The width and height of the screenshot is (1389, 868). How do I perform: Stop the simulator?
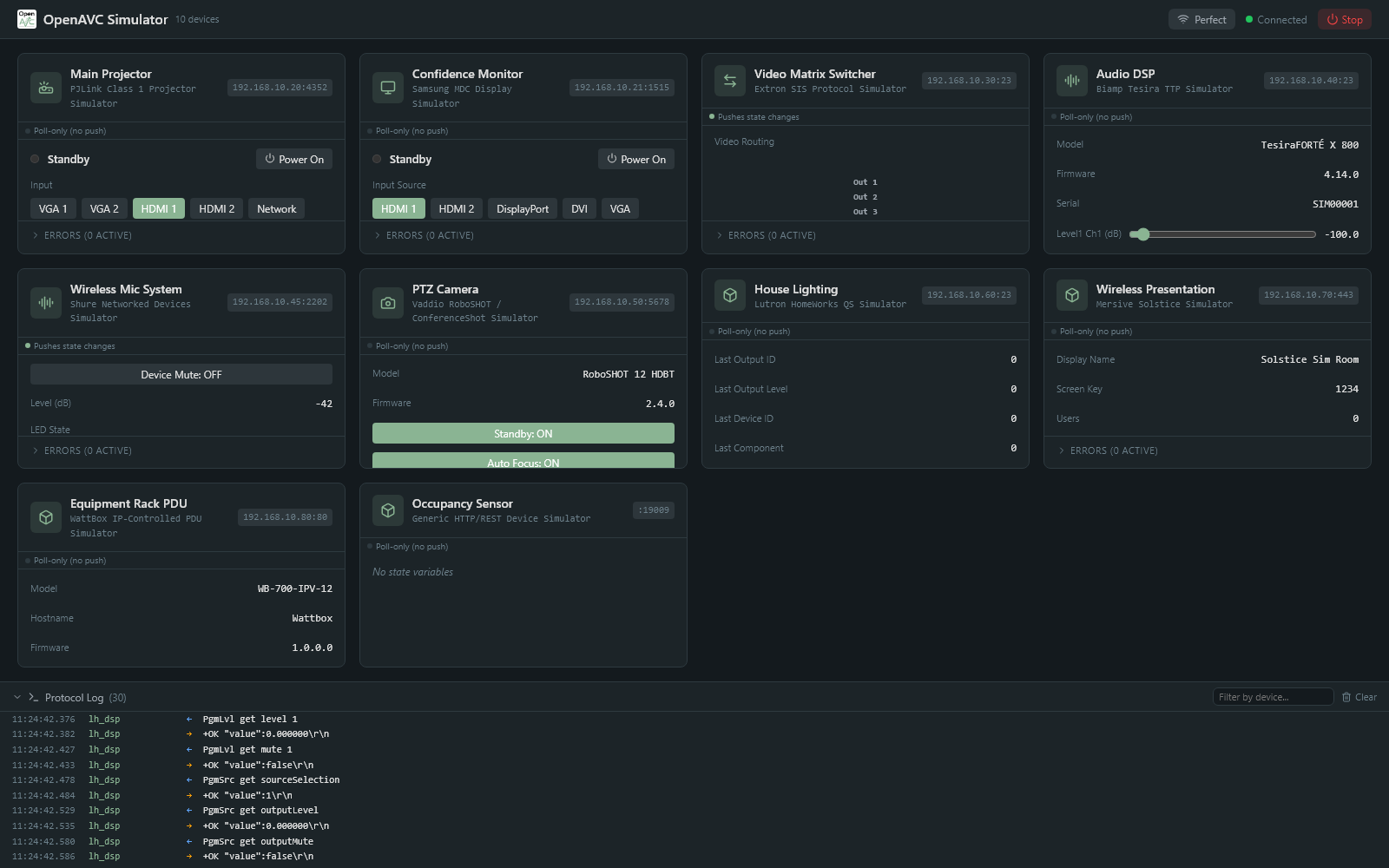[1345, 19]
